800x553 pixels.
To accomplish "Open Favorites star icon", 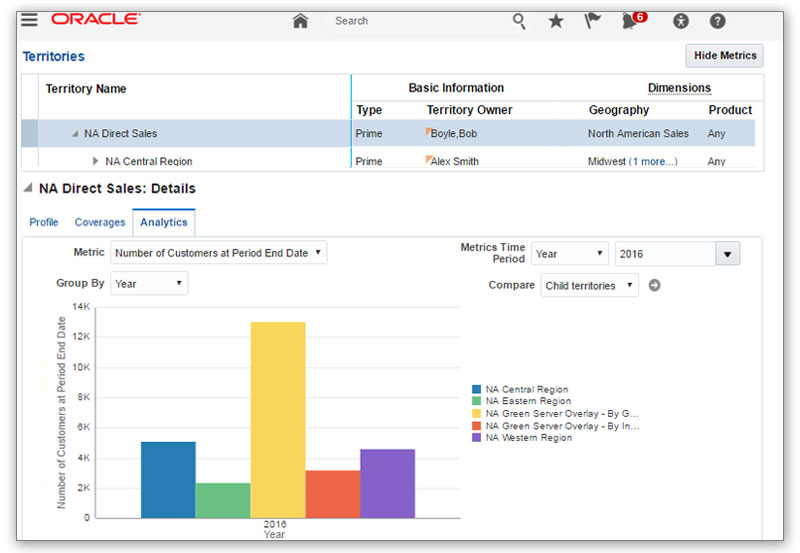I will click(x=556, y=21).
